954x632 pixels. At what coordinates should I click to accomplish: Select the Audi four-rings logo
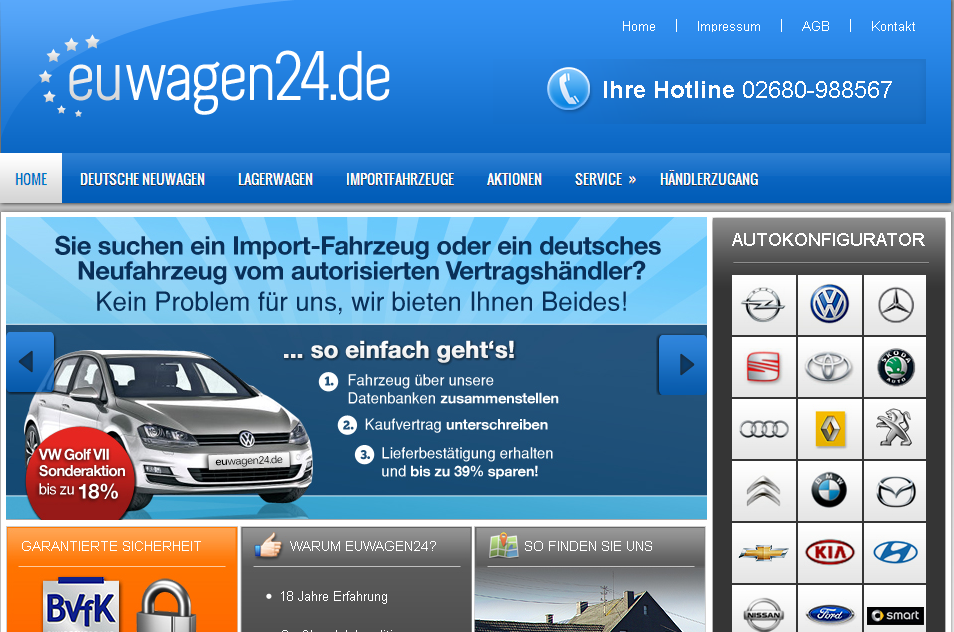coord(764,429)
